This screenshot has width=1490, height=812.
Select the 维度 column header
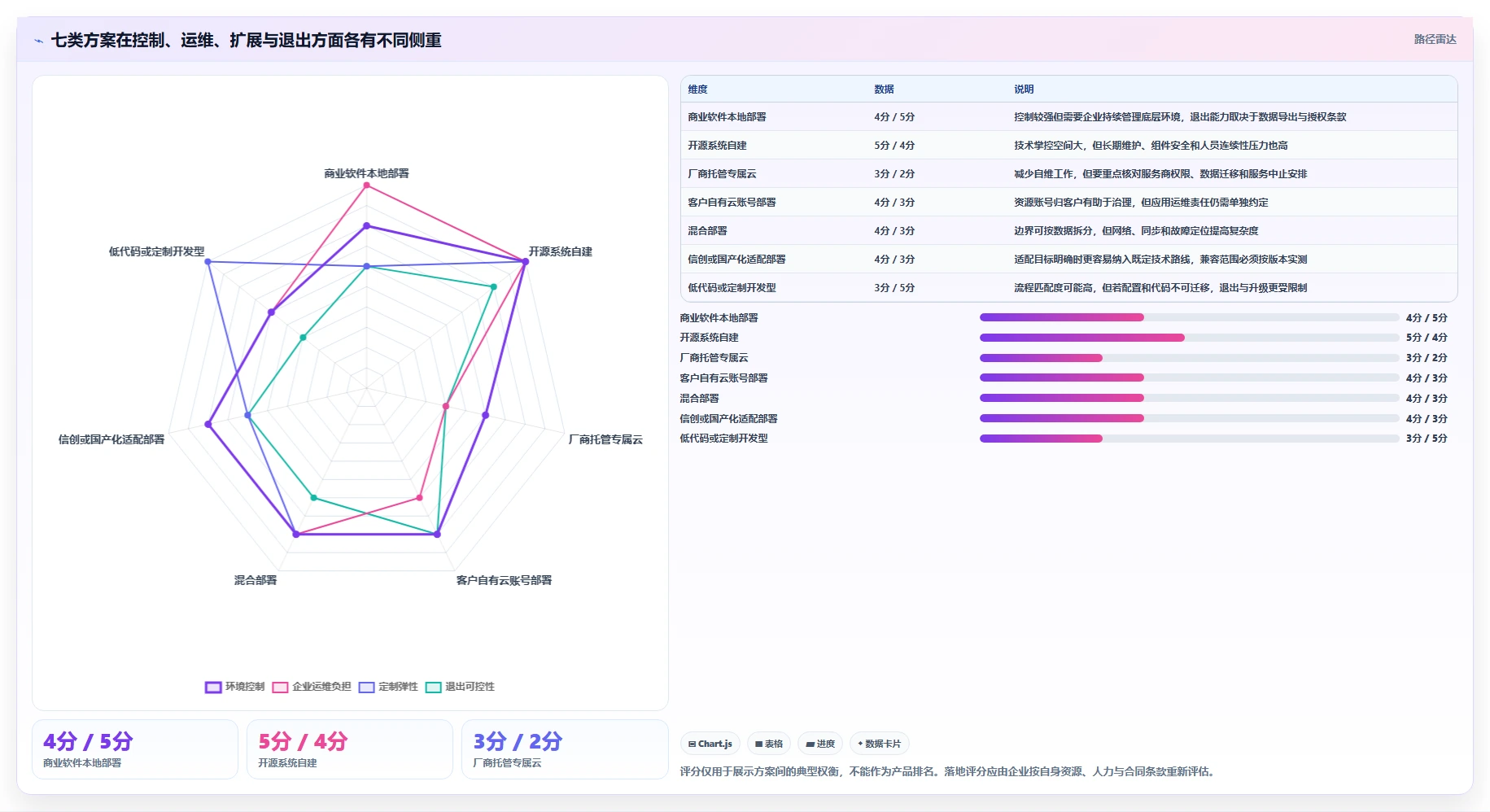pos(697,89)
